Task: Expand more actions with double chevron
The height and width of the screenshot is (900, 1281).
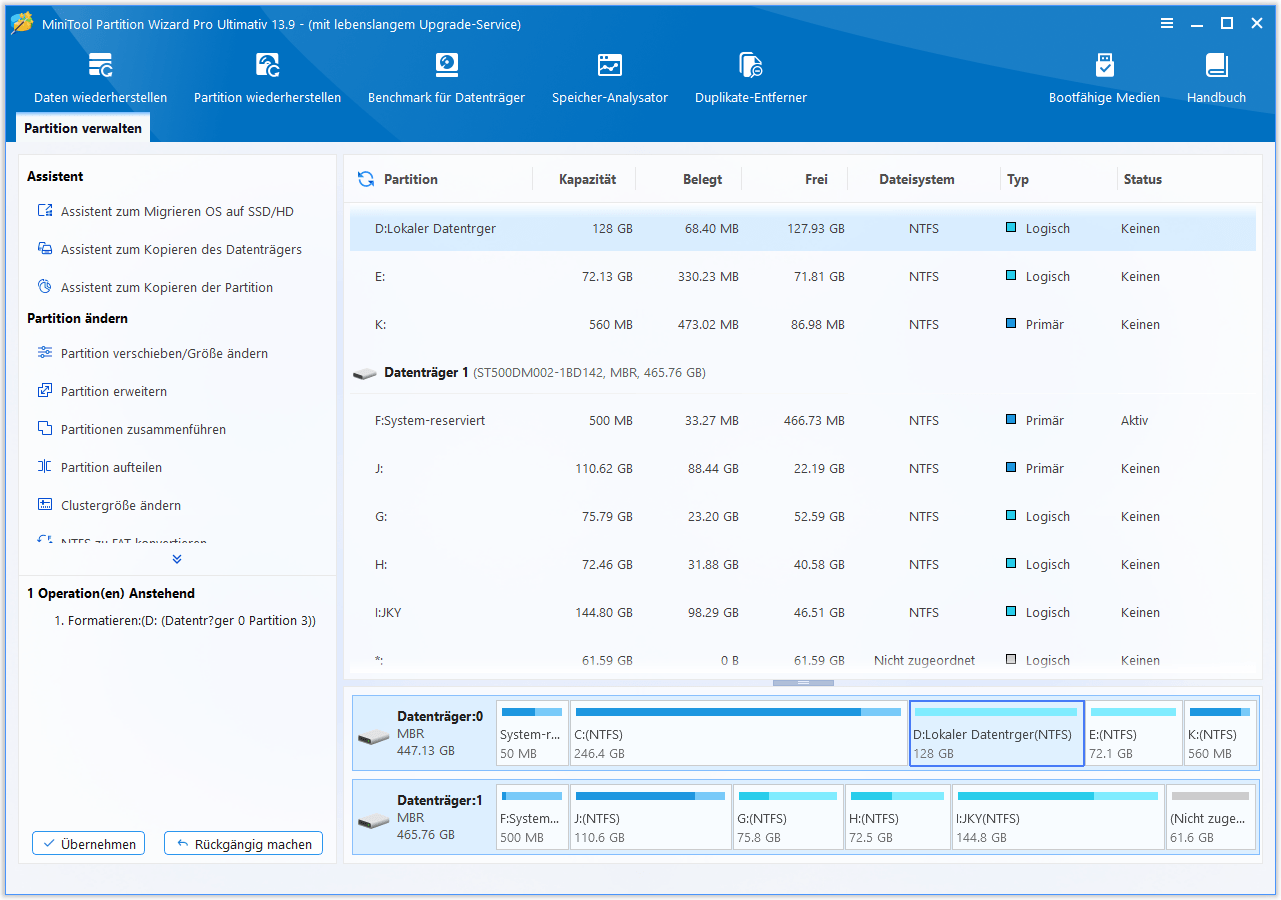Action: [x=177, y=559]
